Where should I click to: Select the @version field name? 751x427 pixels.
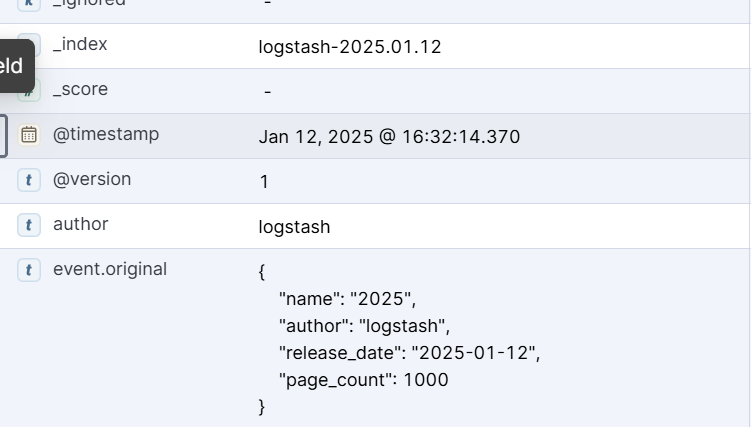91,180
